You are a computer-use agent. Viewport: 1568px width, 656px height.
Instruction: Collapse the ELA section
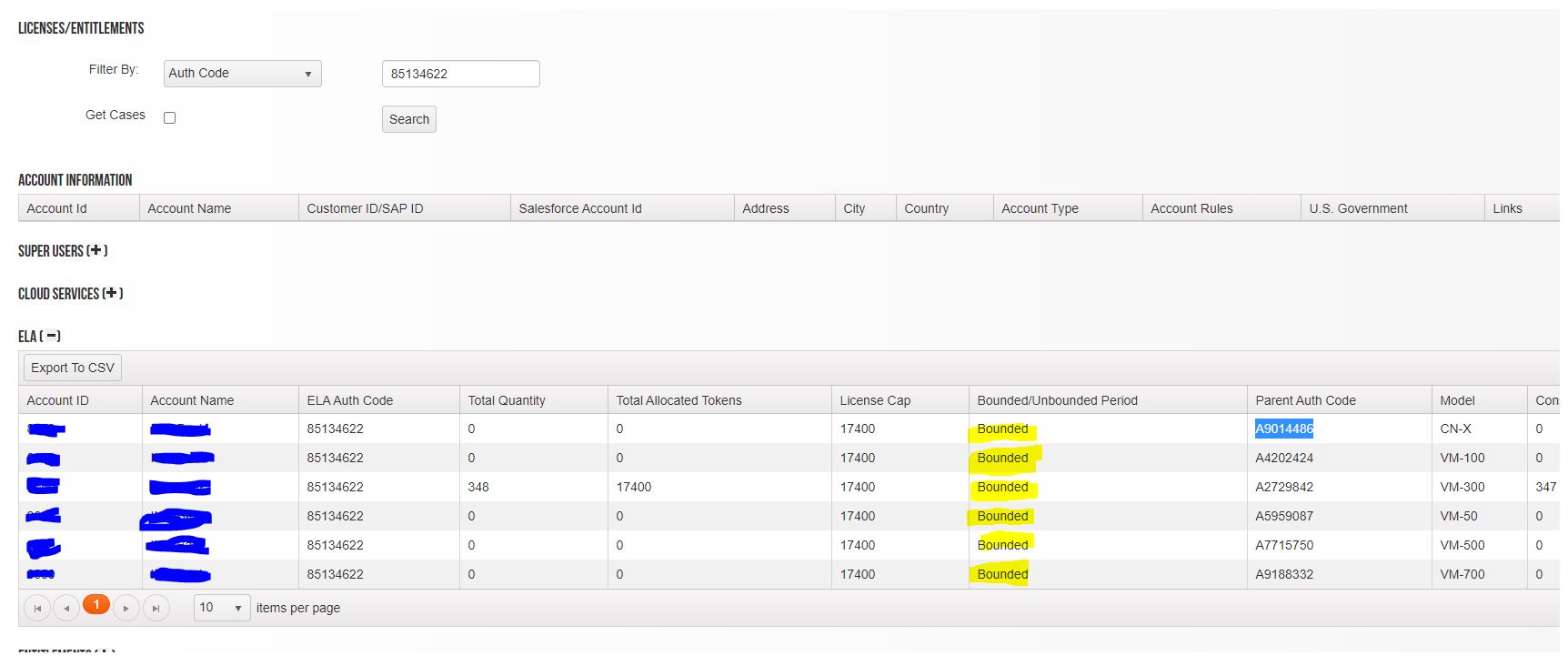[x=52, y=336]
